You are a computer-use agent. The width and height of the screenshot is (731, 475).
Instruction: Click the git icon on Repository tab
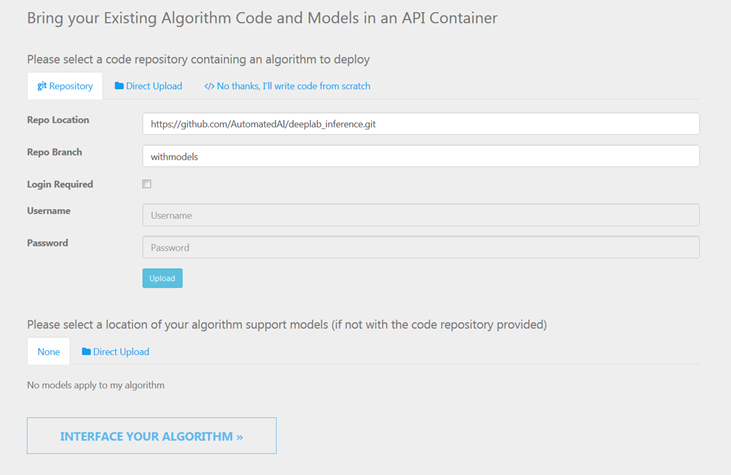click(x=42, y=86)
